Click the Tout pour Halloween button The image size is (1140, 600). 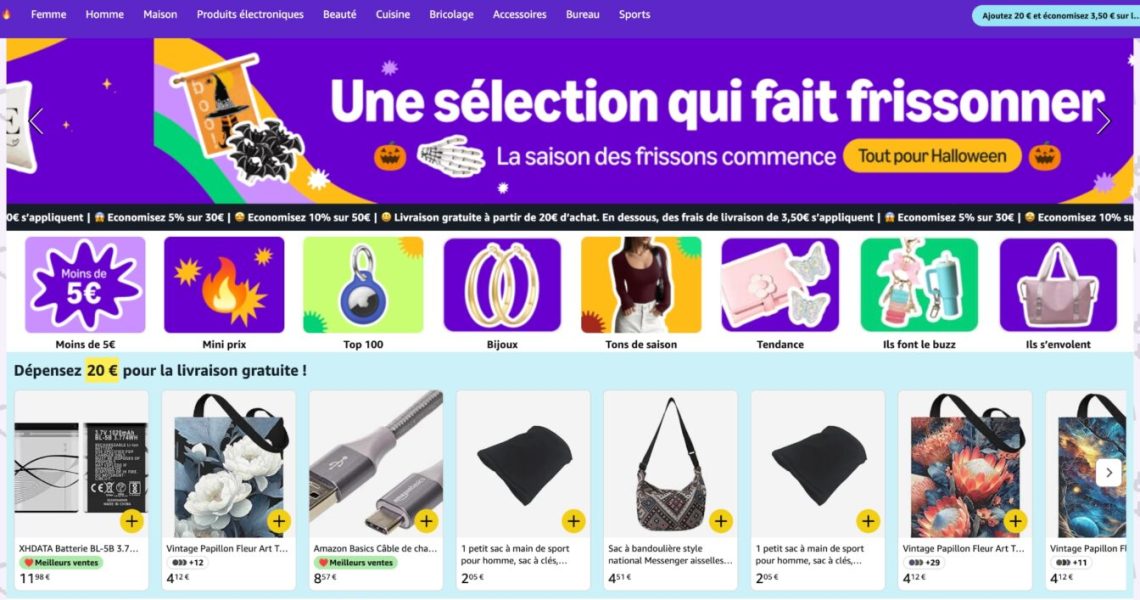click(932, 156)
